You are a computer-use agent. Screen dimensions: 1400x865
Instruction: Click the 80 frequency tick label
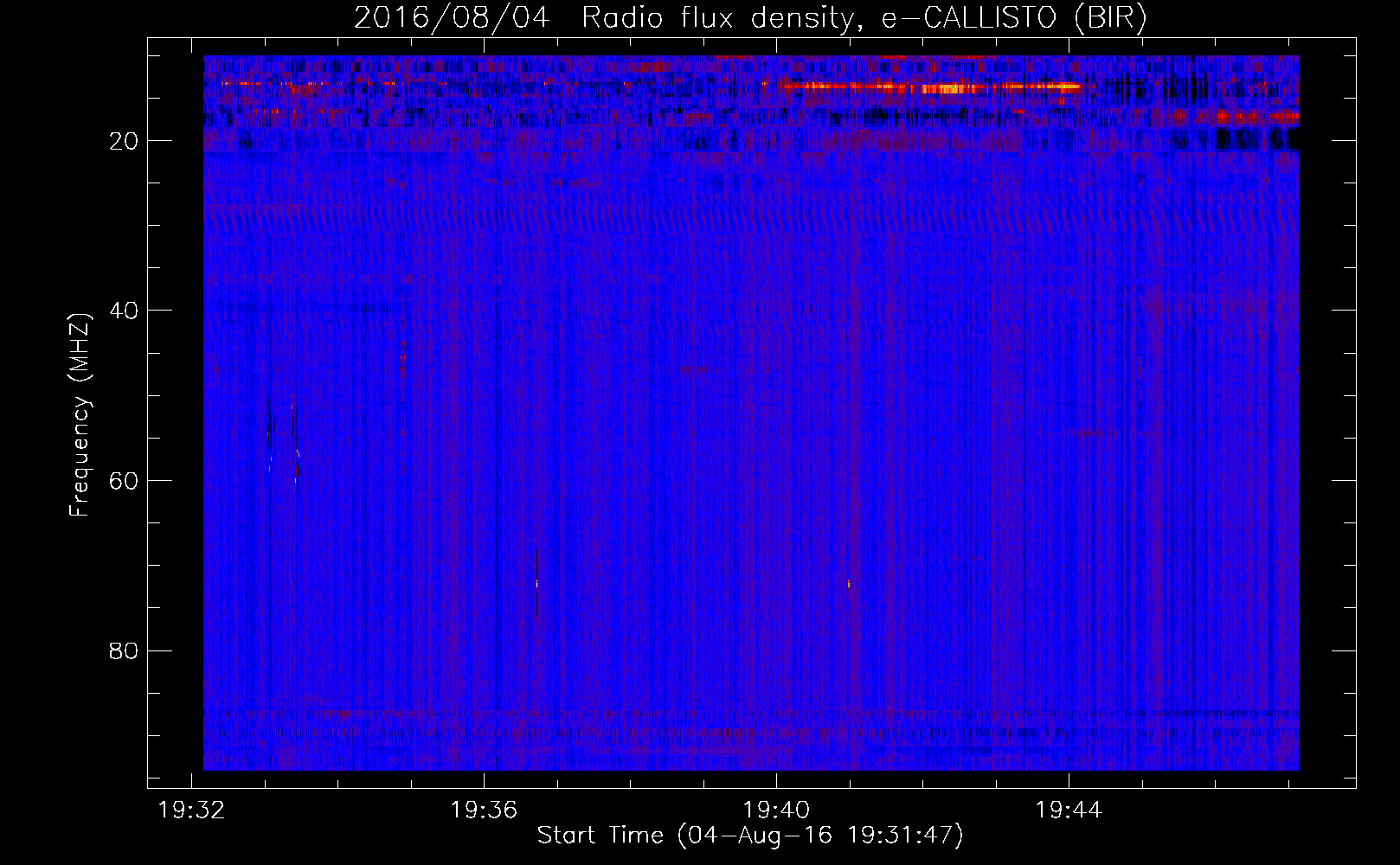[125, 650]
